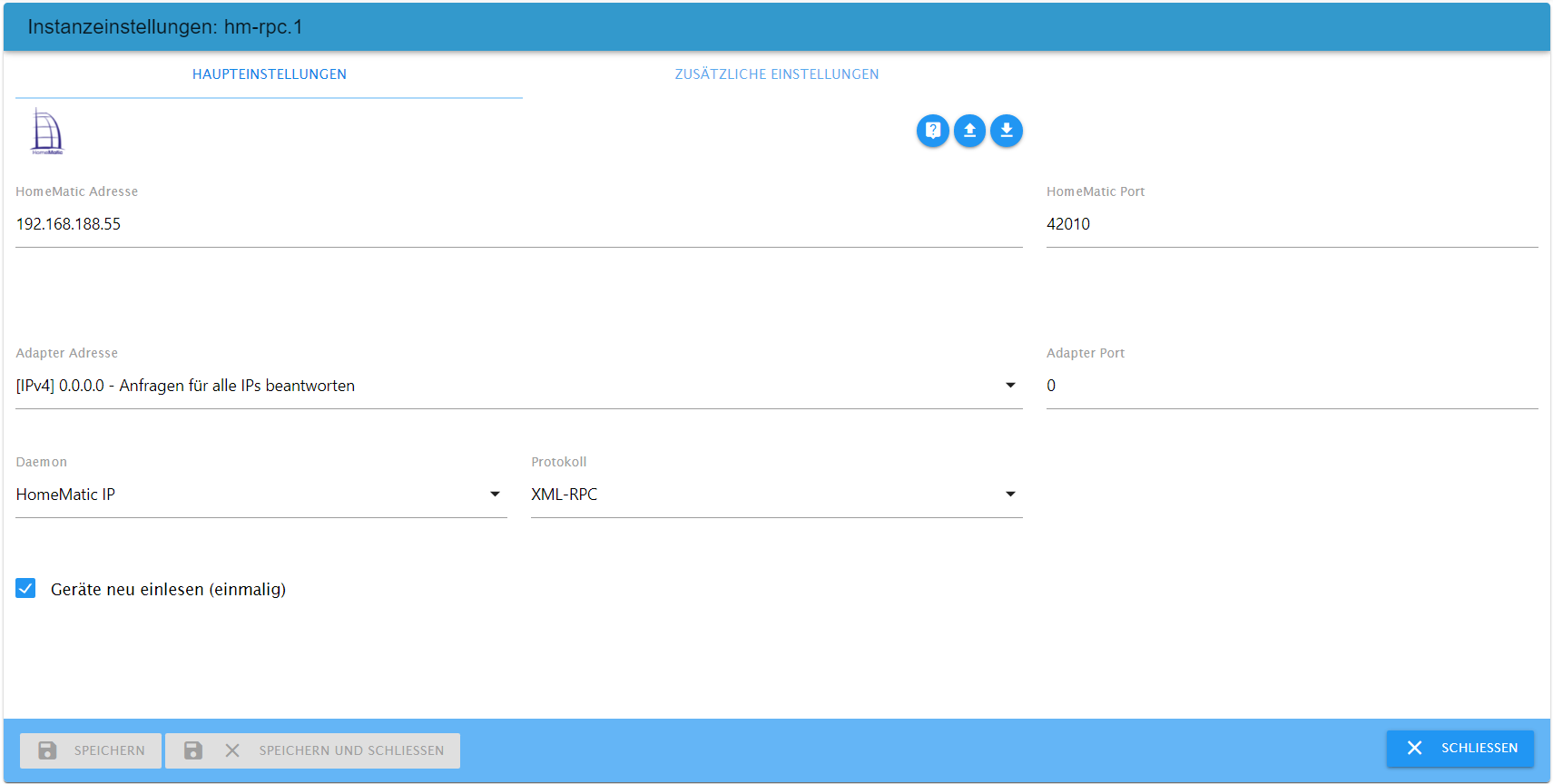Screen dimensions: 1553x784
Task: Click the HomeMatic Adresse input field
Action: tap(519, 224)
